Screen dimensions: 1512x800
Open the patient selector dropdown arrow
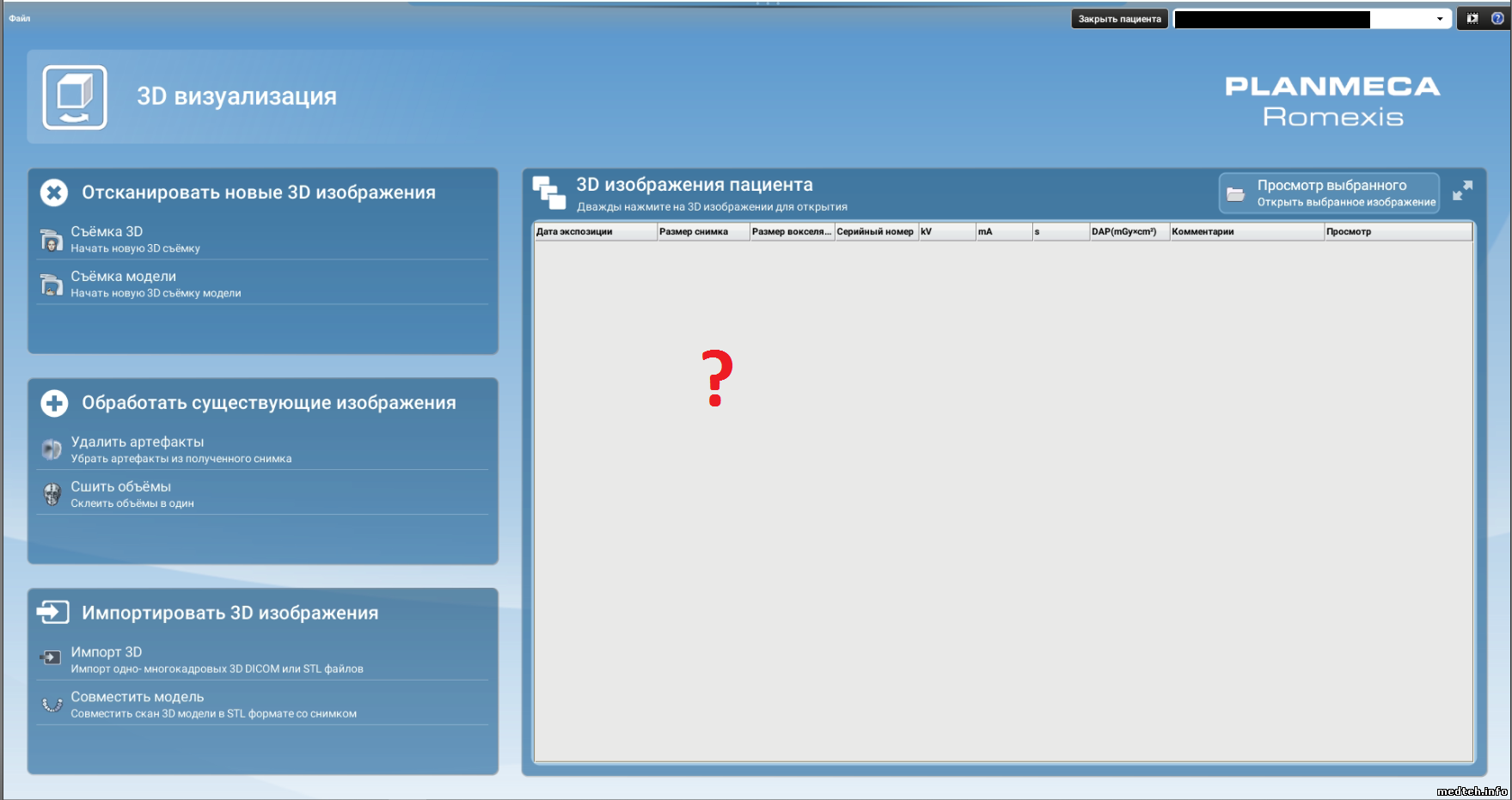(1440, 19)
